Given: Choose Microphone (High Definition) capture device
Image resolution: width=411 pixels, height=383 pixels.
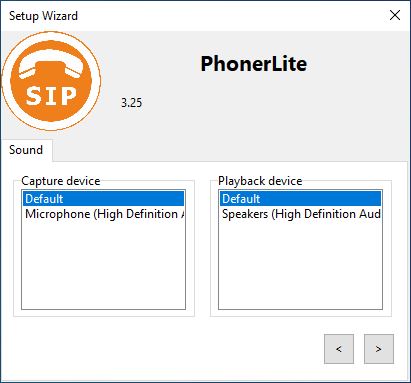Looking at the screenshot, I should [103, 214].
